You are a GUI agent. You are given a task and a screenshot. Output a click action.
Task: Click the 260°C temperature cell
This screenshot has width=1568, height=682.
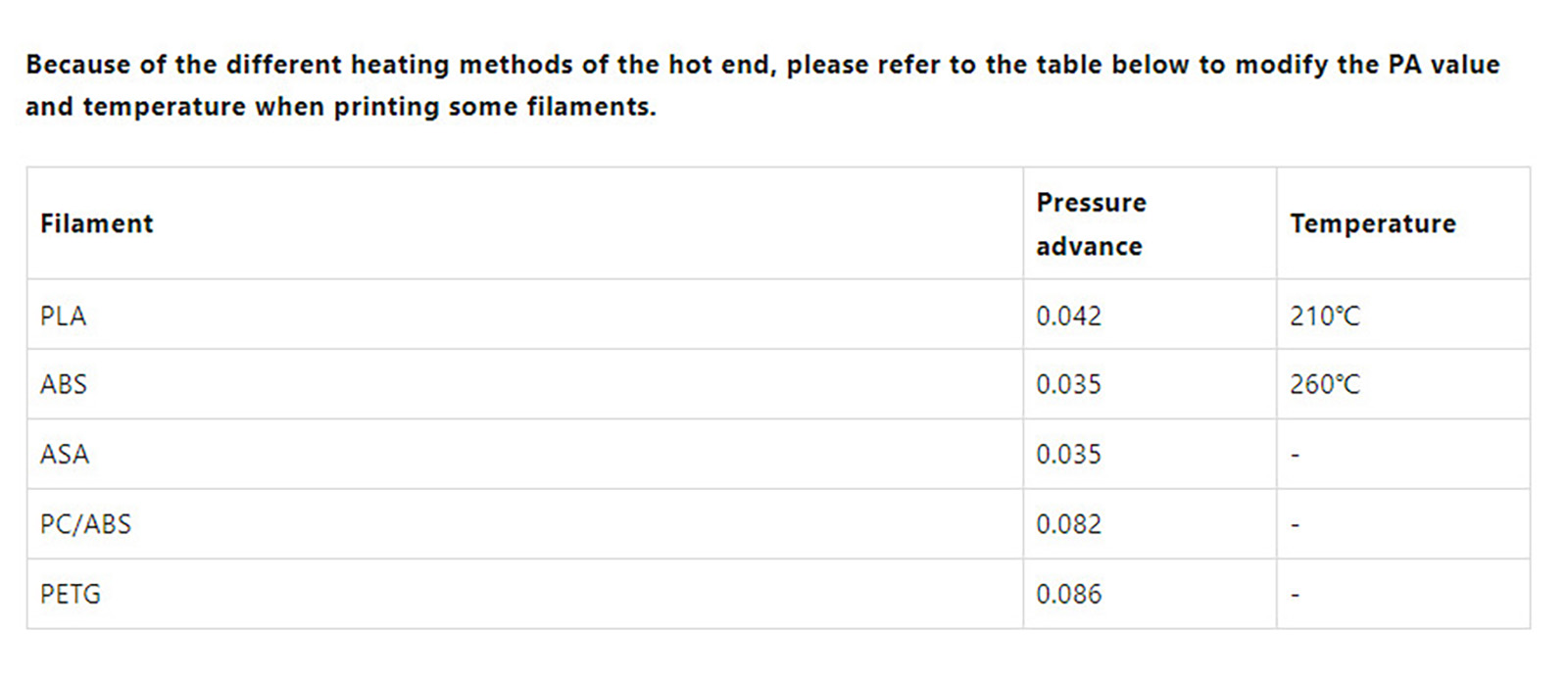[1403, 384]
